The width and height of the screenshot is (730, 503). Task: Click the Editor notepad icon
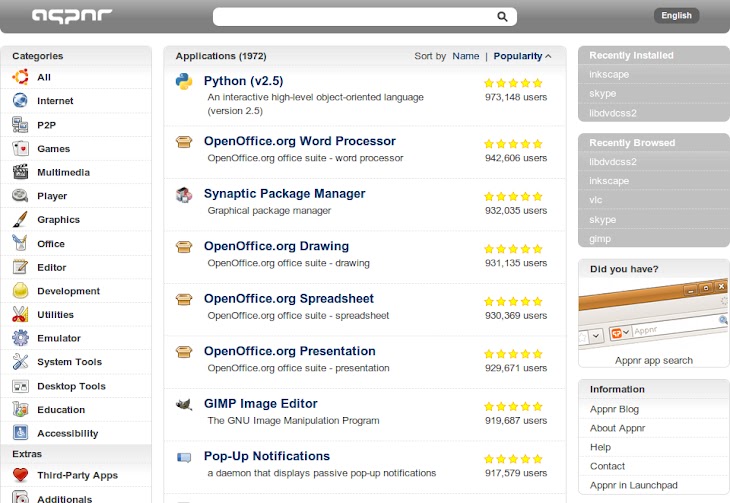tap(20, 267)
